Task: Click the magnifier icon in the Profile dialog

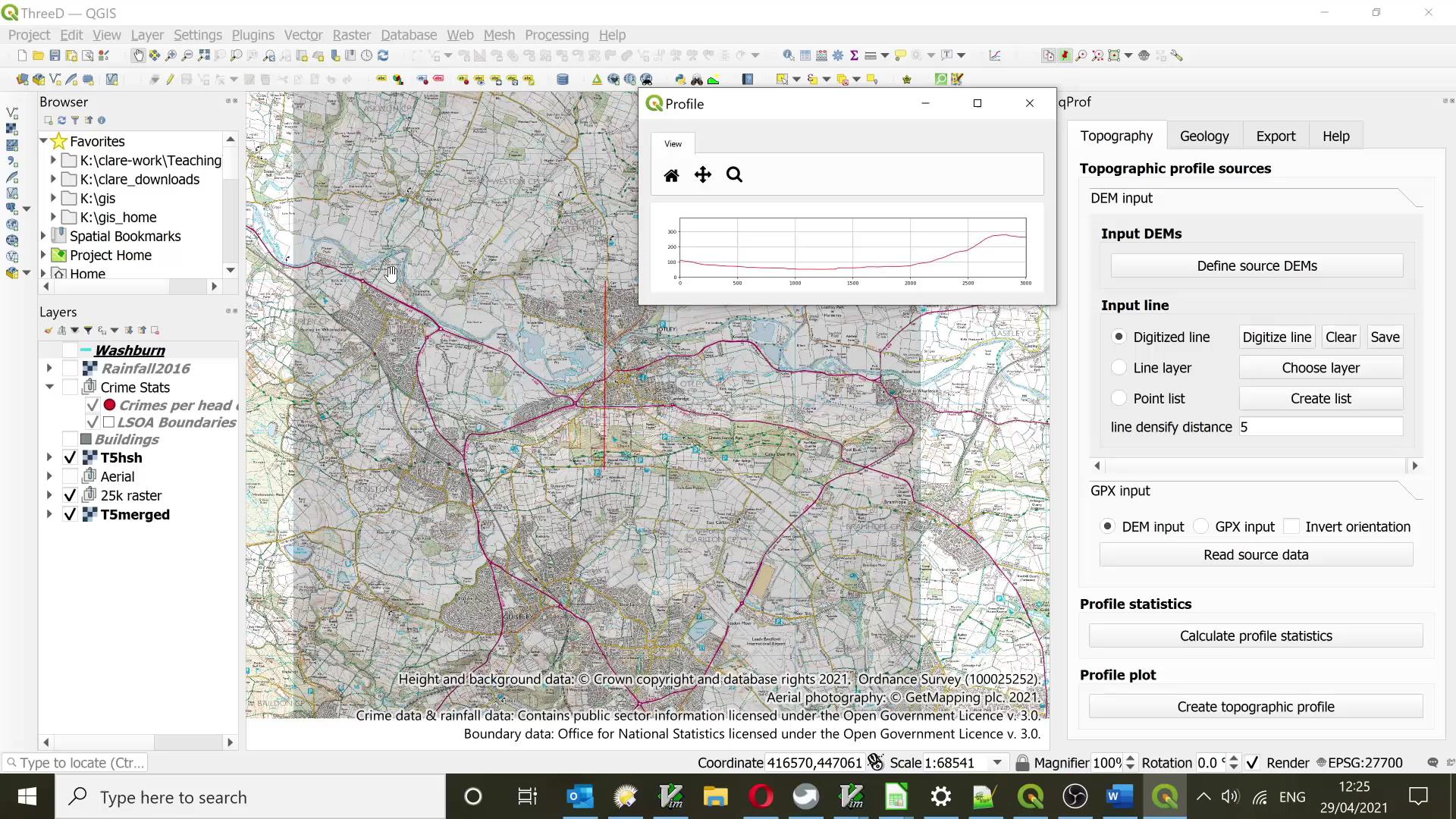Action: point(734,174)
